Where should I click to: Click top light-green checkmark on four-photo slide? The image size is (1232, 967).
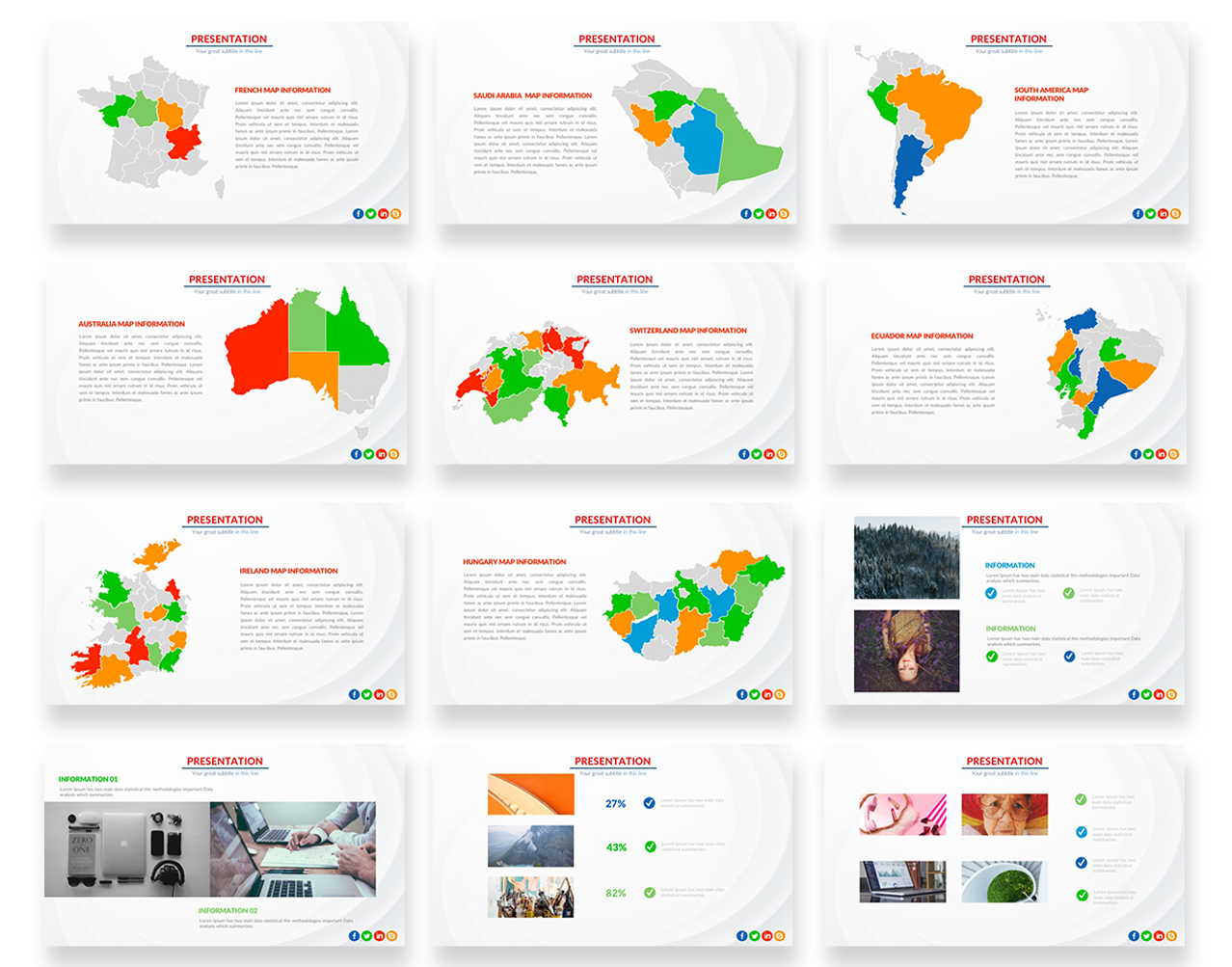tap(1081, 799)
